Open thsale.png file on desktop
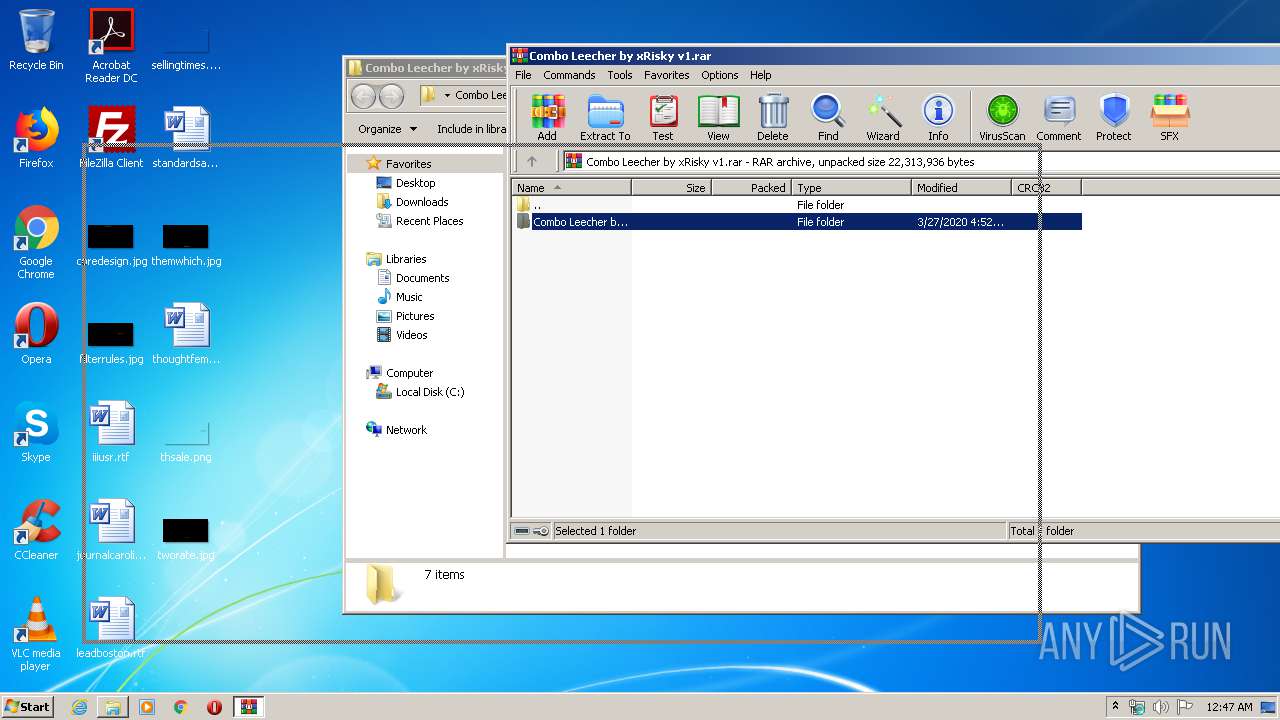Screen dimensions: 1280x720 [x=186, y=440]
